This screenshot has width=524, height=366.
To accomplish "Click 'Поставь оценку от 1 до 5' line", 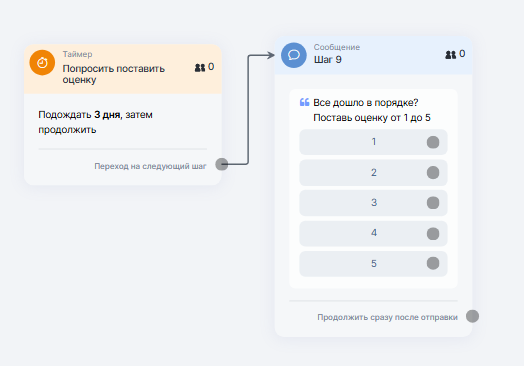I will [372, 118].
